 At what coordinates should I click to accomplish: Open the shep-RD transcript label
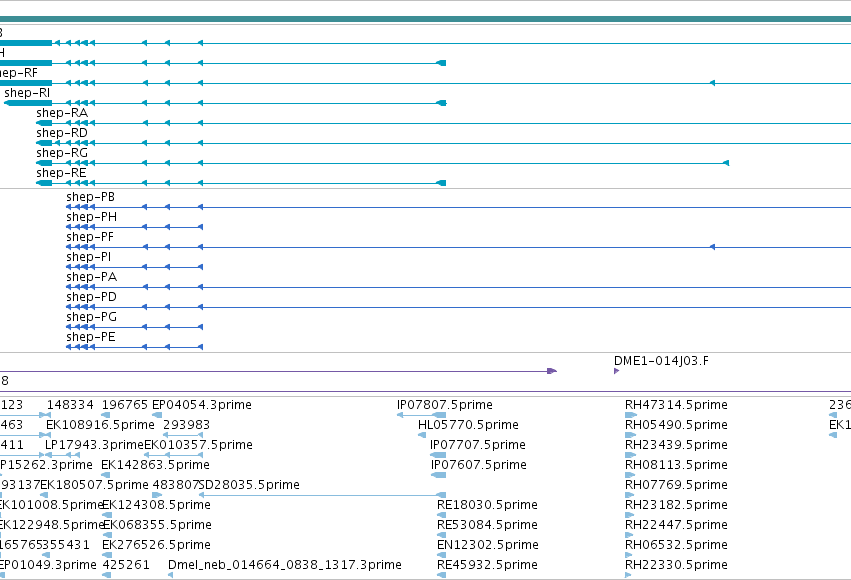pyautogui.click(x=62, y=133)
